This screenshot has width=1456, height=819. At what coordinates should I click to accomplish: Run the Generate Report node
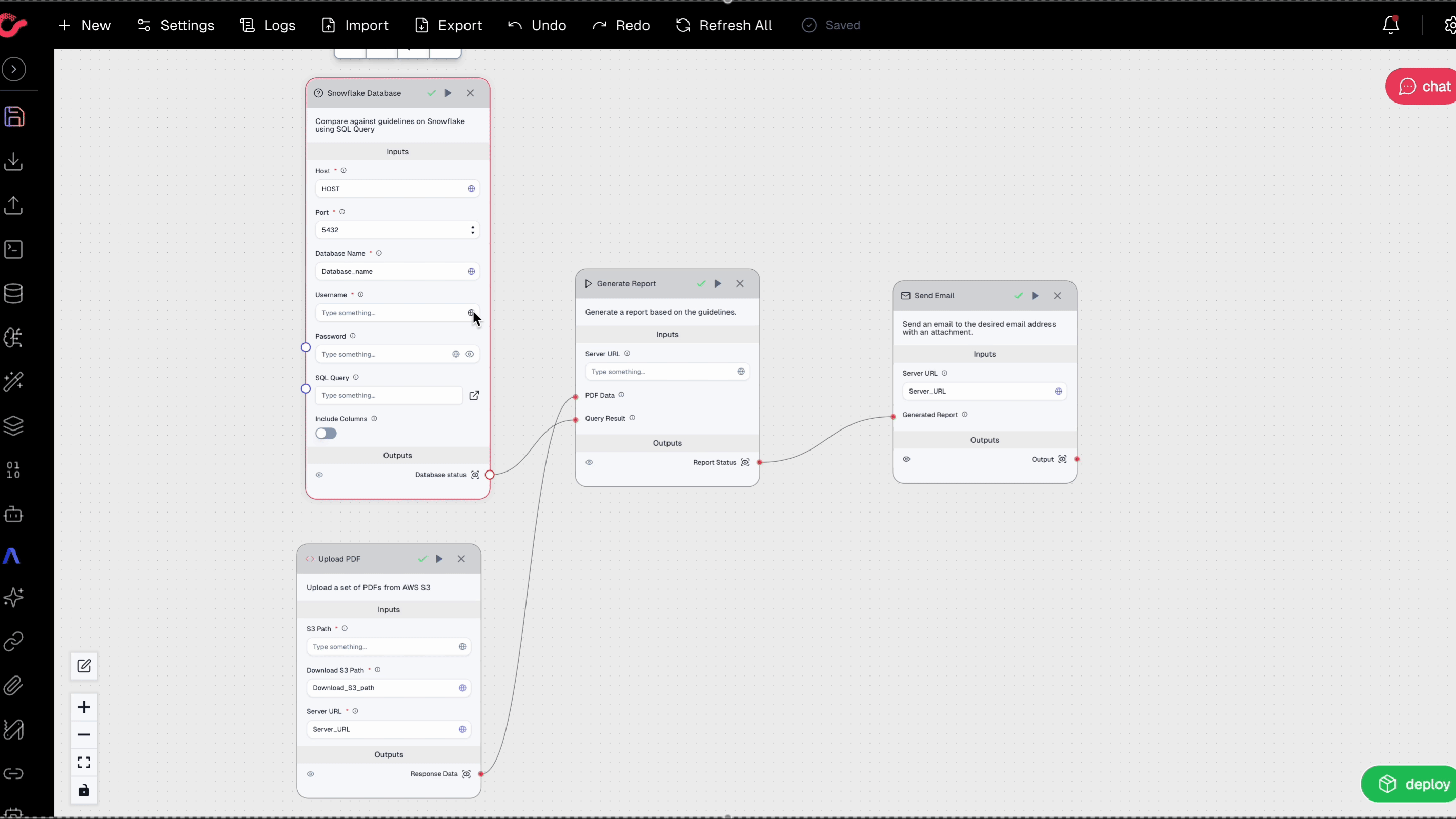(718, 284)
